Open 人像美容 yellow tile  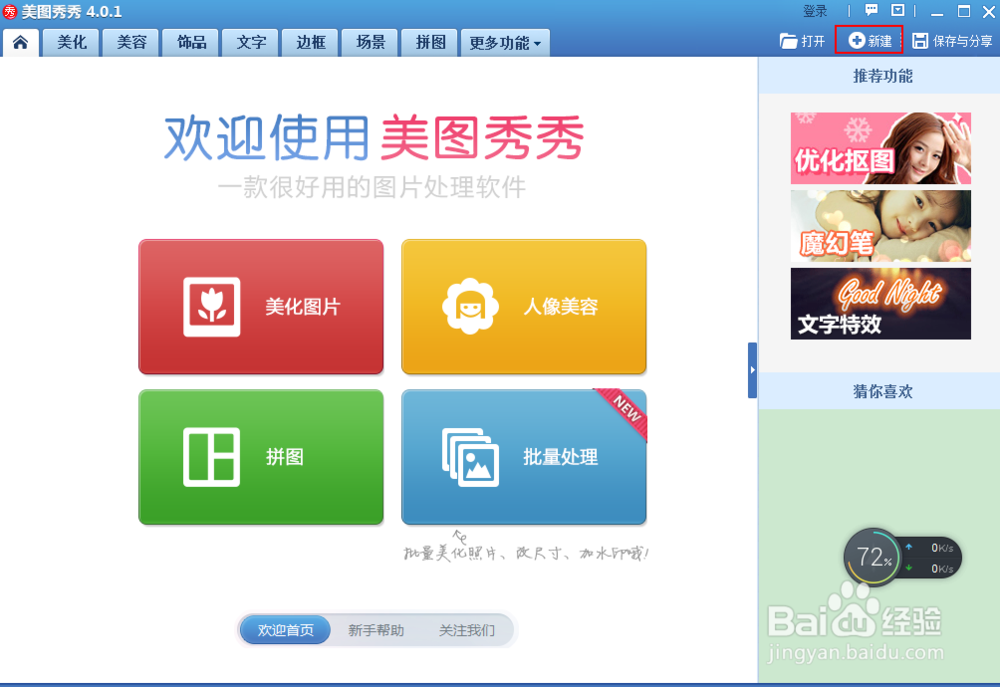[x=524, y=307]
